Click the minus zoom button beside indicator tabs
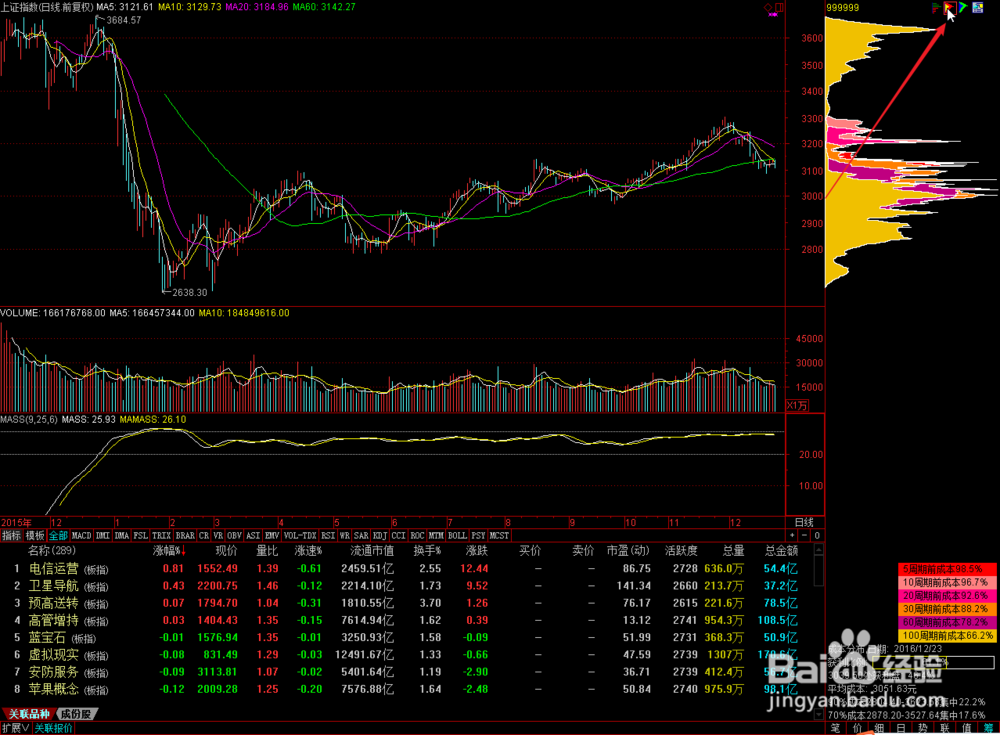1000x735 pixels. (x=804, y=535)
